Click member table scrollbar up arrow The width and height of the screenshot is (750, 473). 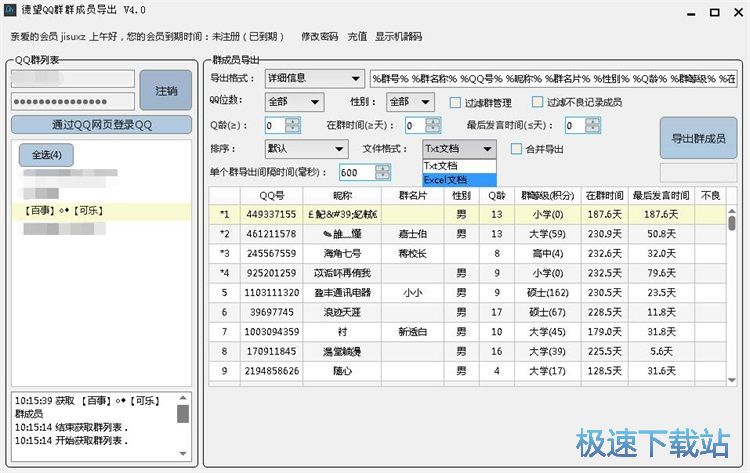click(732, 210)
